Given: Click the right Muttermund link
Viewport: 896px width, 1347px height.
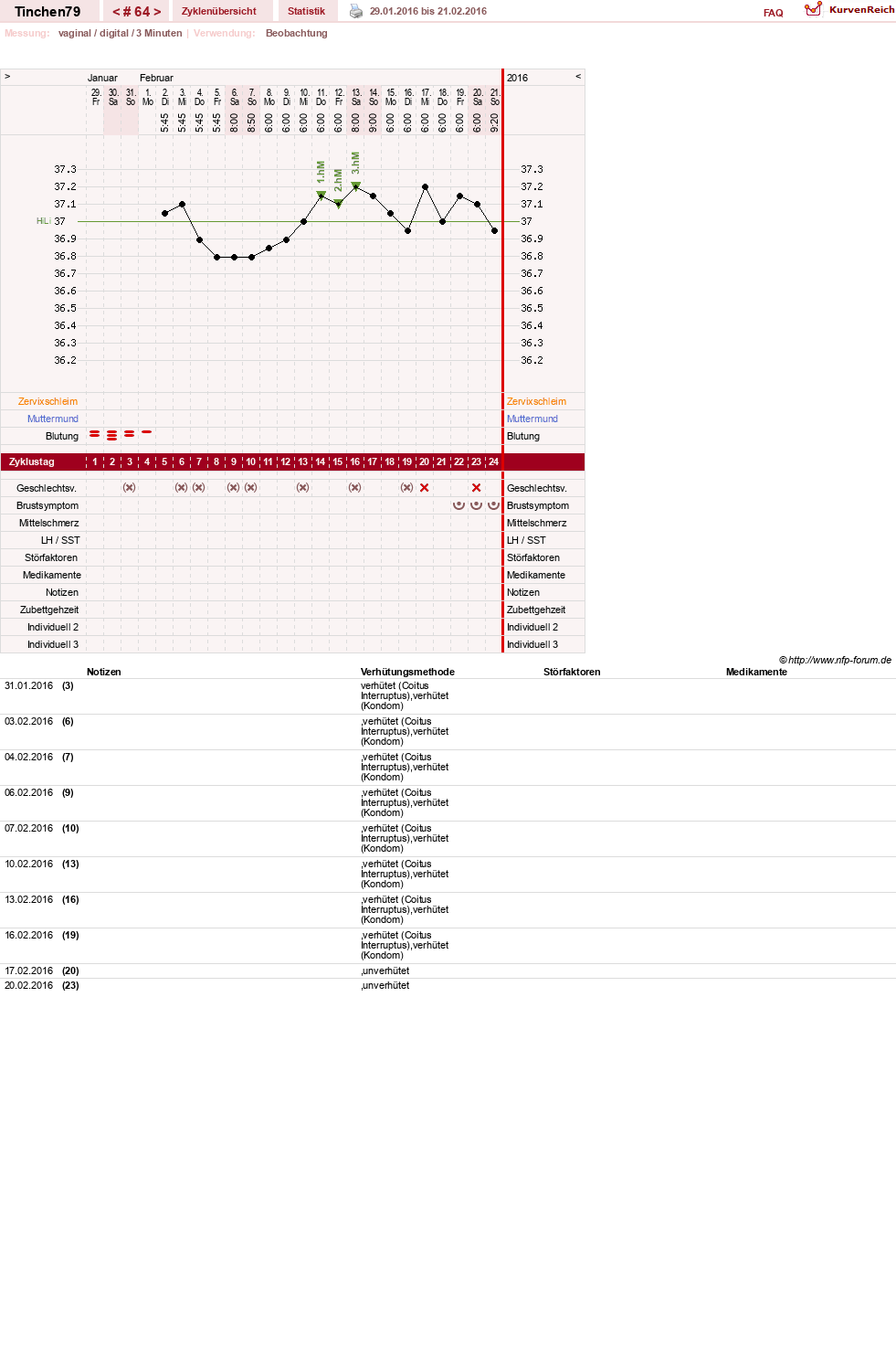Looking at the screenshot, I should [532, 419].
